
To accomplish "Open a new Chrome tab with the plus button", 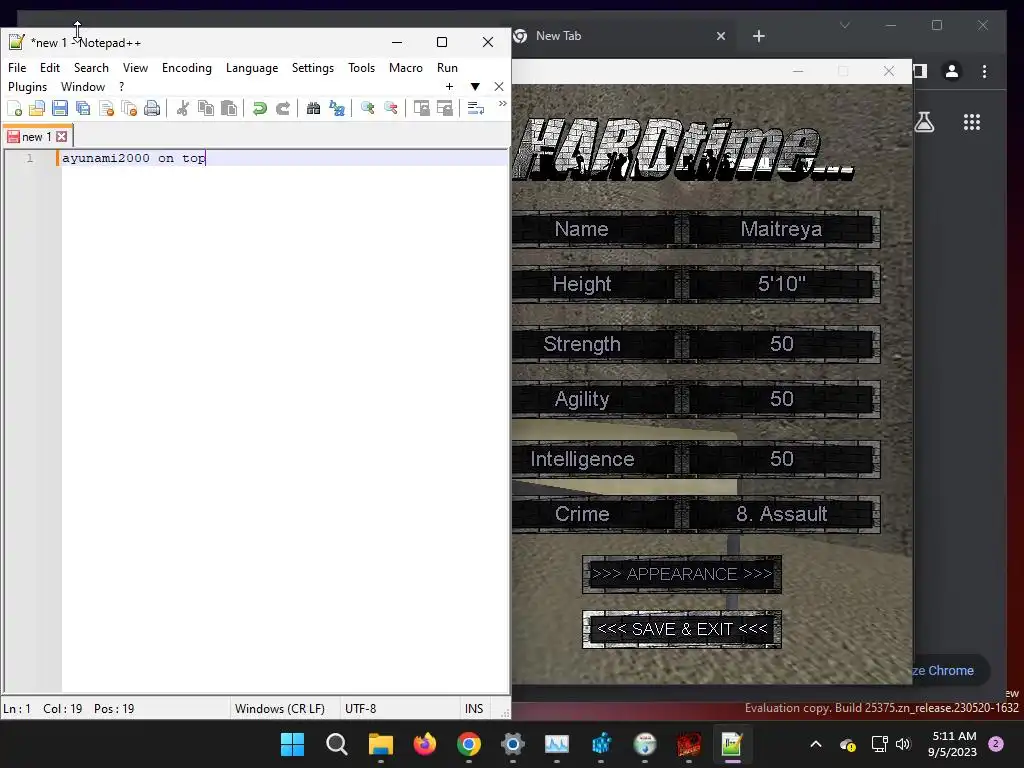I will 758,37.
